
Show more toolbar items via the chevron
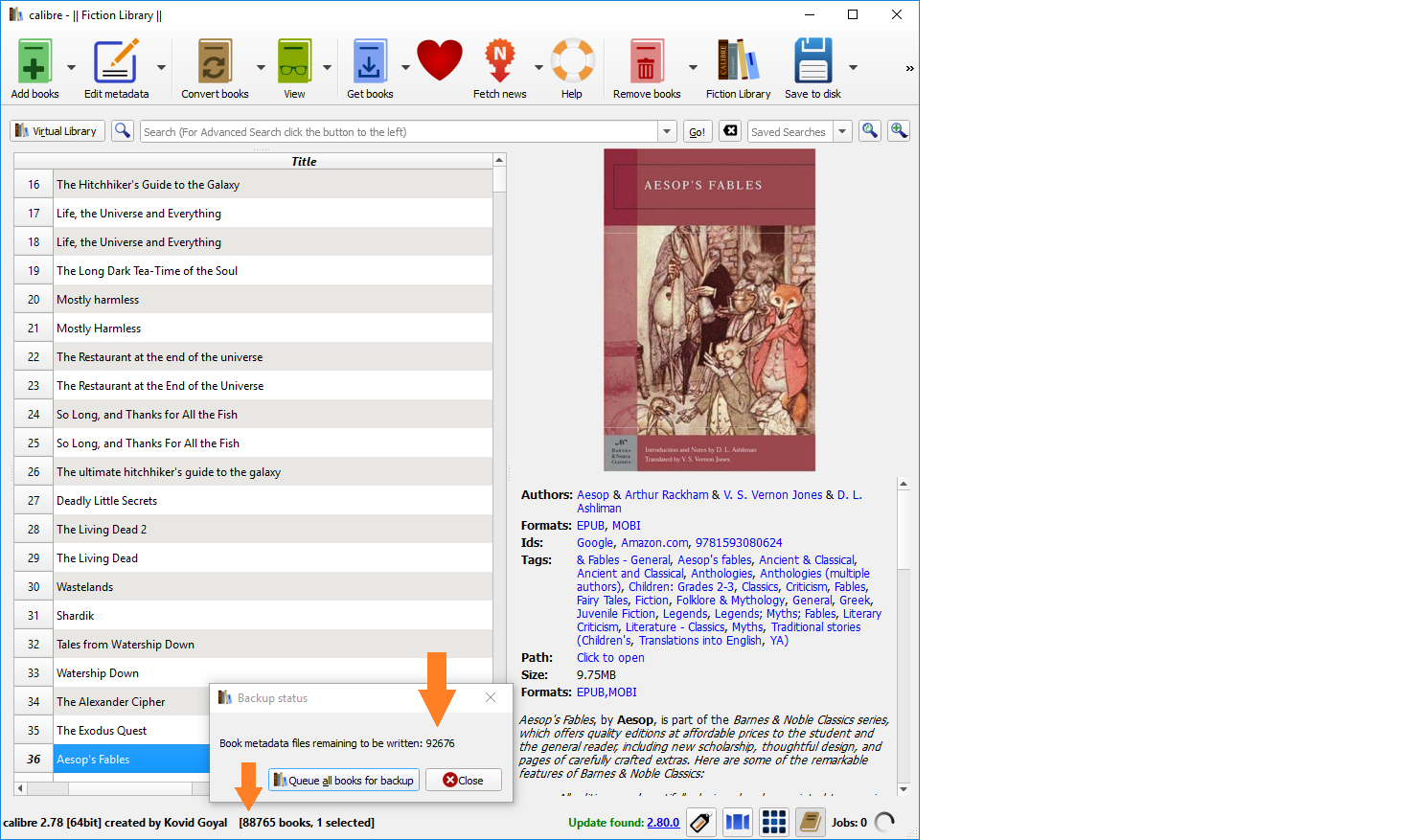909,68
